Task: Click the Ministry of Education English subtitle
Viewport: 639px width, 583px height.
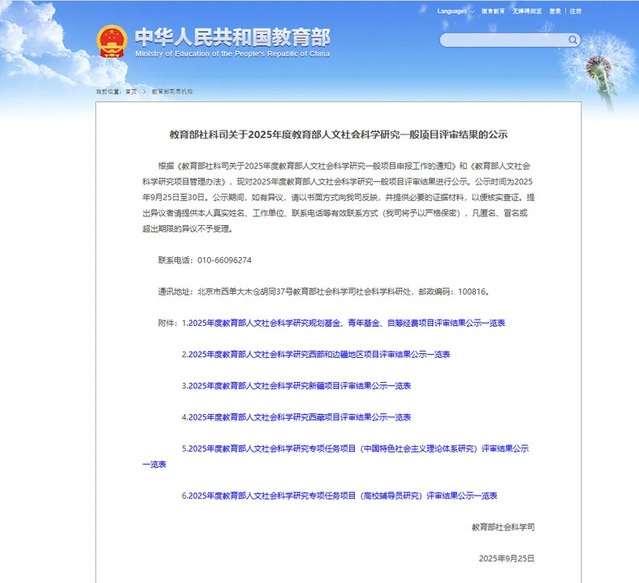Action: pyautogui.click(x=232, y=55)
